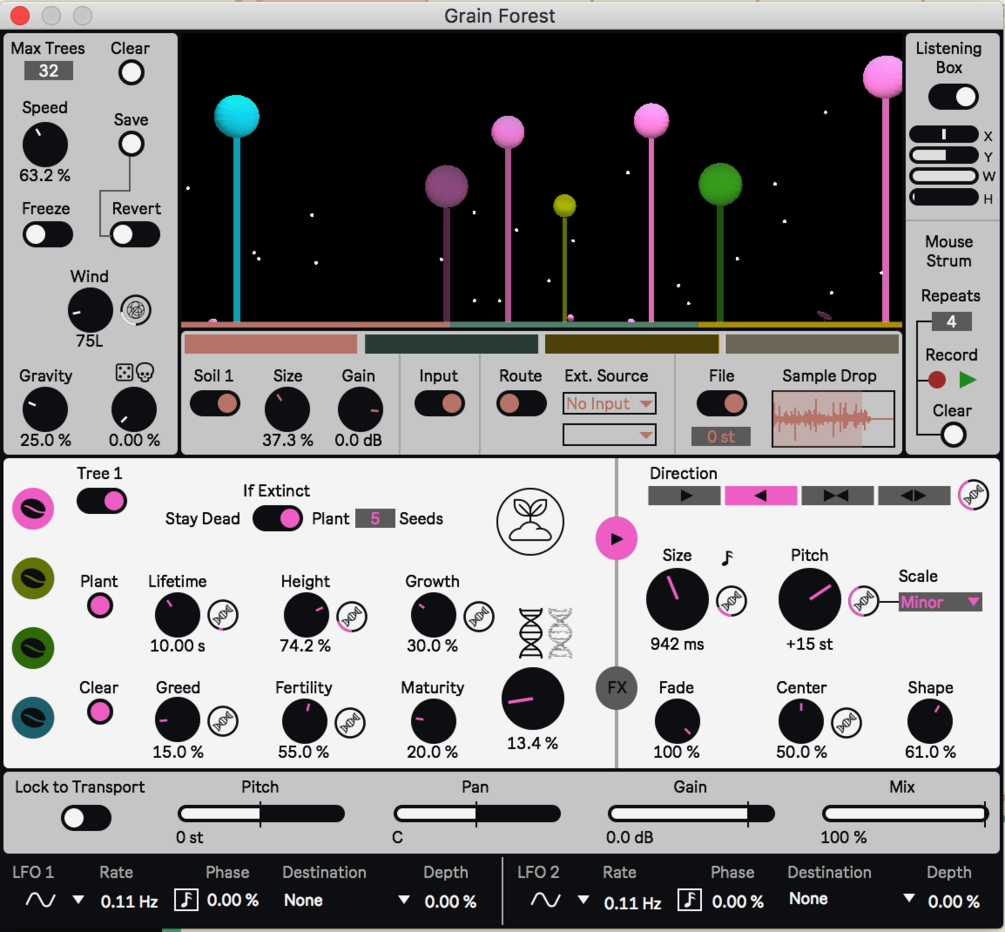1005x932 pixels.
Task: Toggle the Route switch
Action: point(521,404)
